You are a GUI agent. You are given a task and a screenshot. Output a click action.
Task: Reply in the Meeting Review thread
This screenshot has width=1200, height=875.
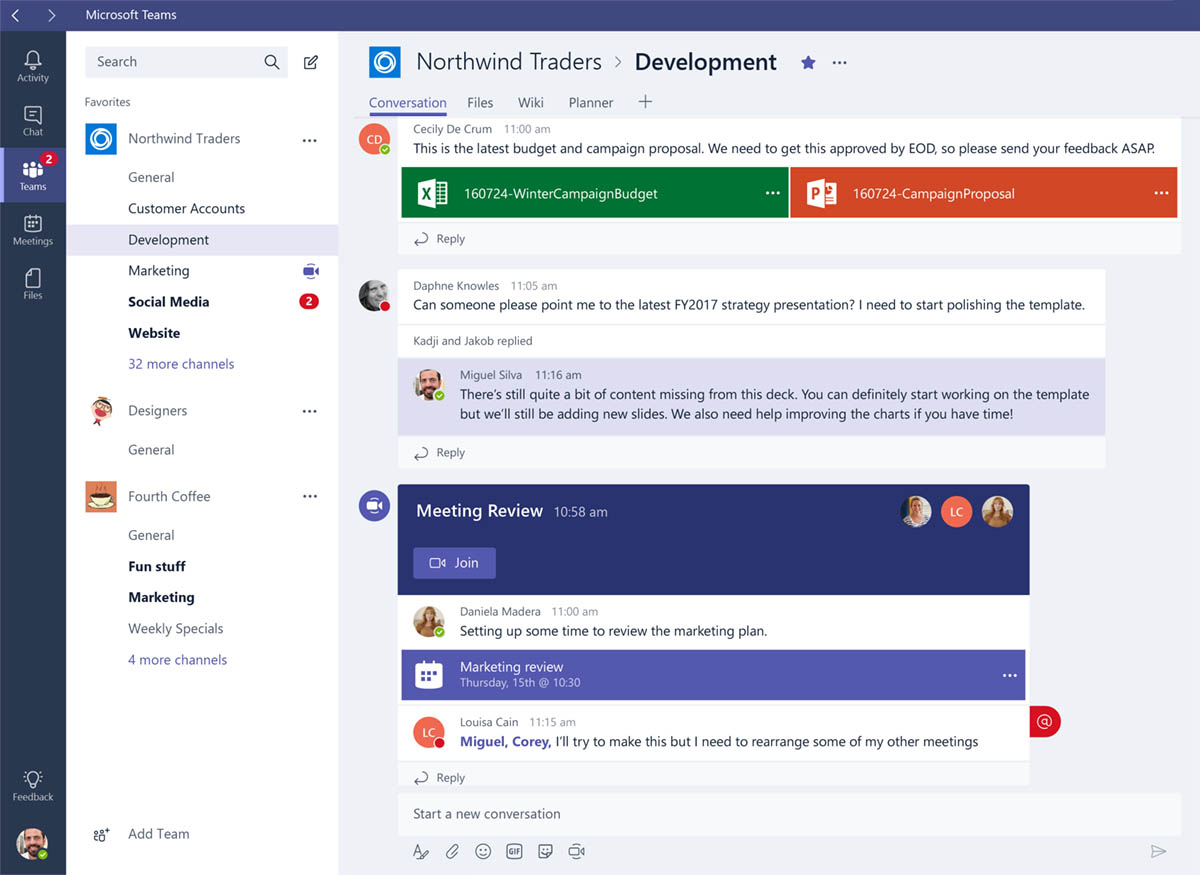pyautogui.click(x=440, y=778)
